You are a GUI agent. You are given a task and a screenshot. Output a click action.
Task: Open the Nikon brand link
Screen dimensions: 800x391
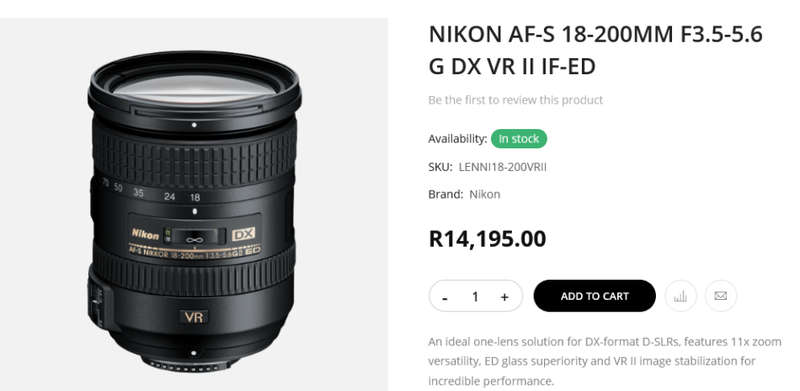(485, 194)
